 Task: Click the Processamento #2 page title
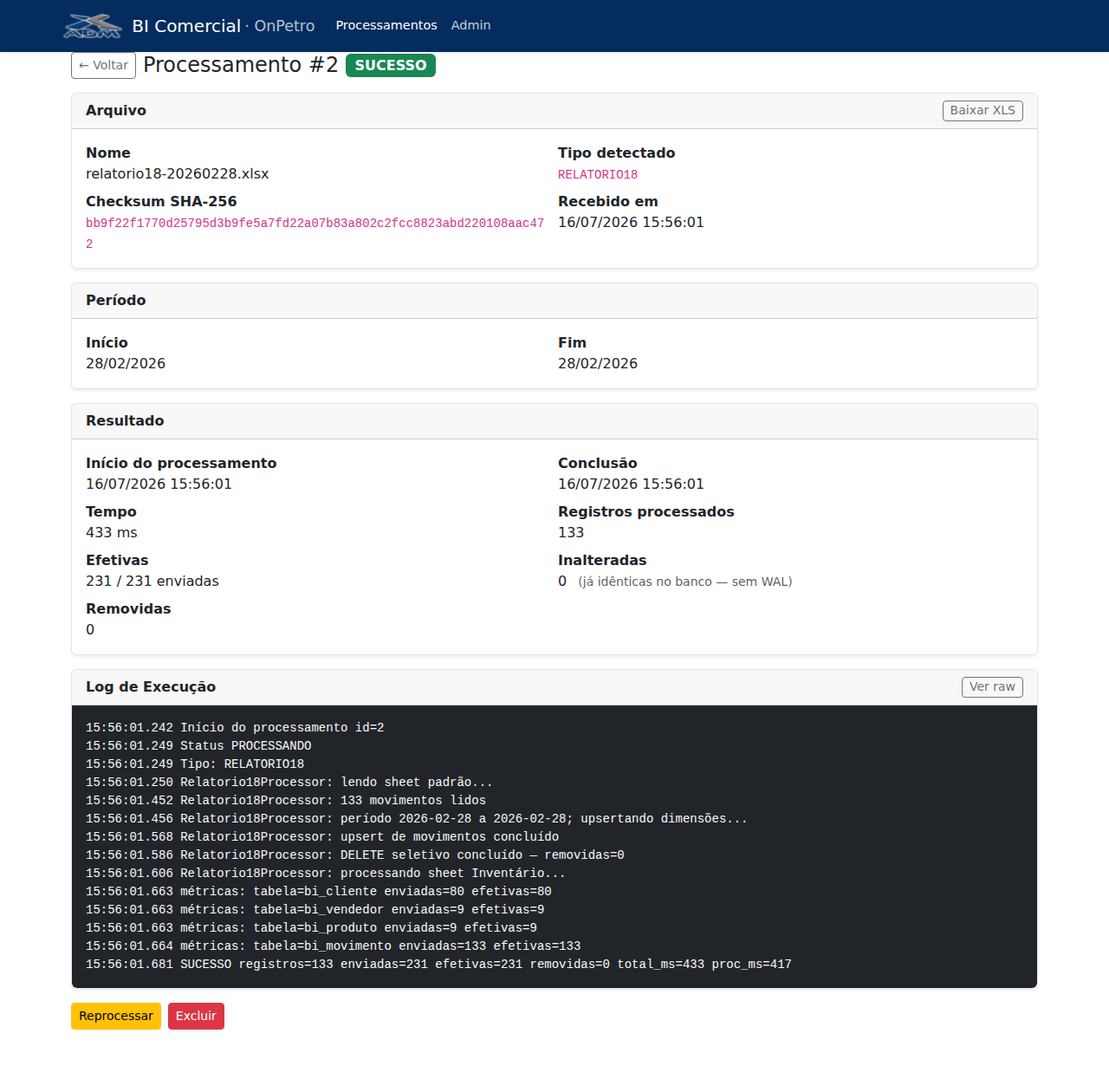tap(240, 65)
